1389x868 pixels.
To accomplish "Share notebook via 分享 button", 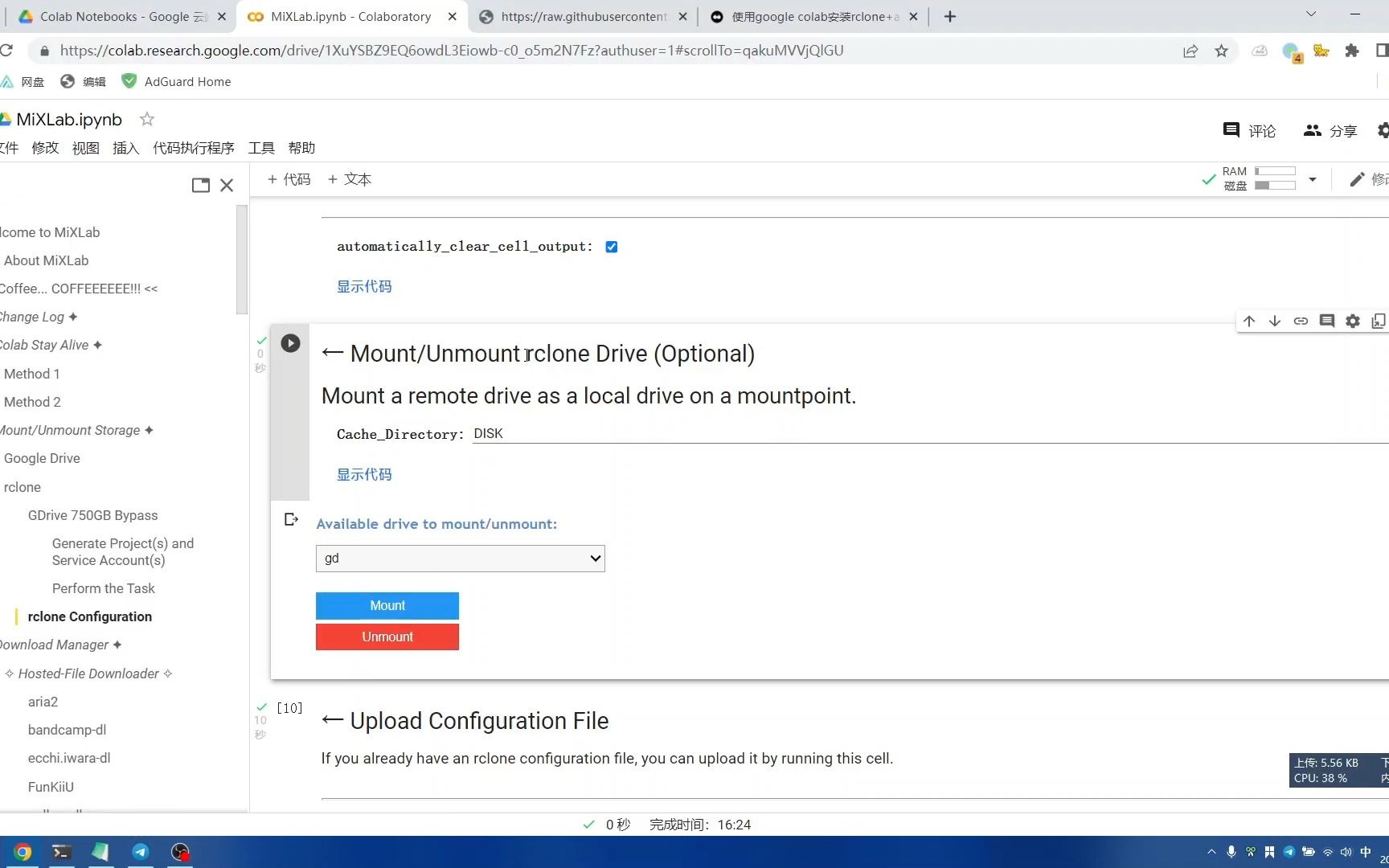I will tap(1330, 130).
